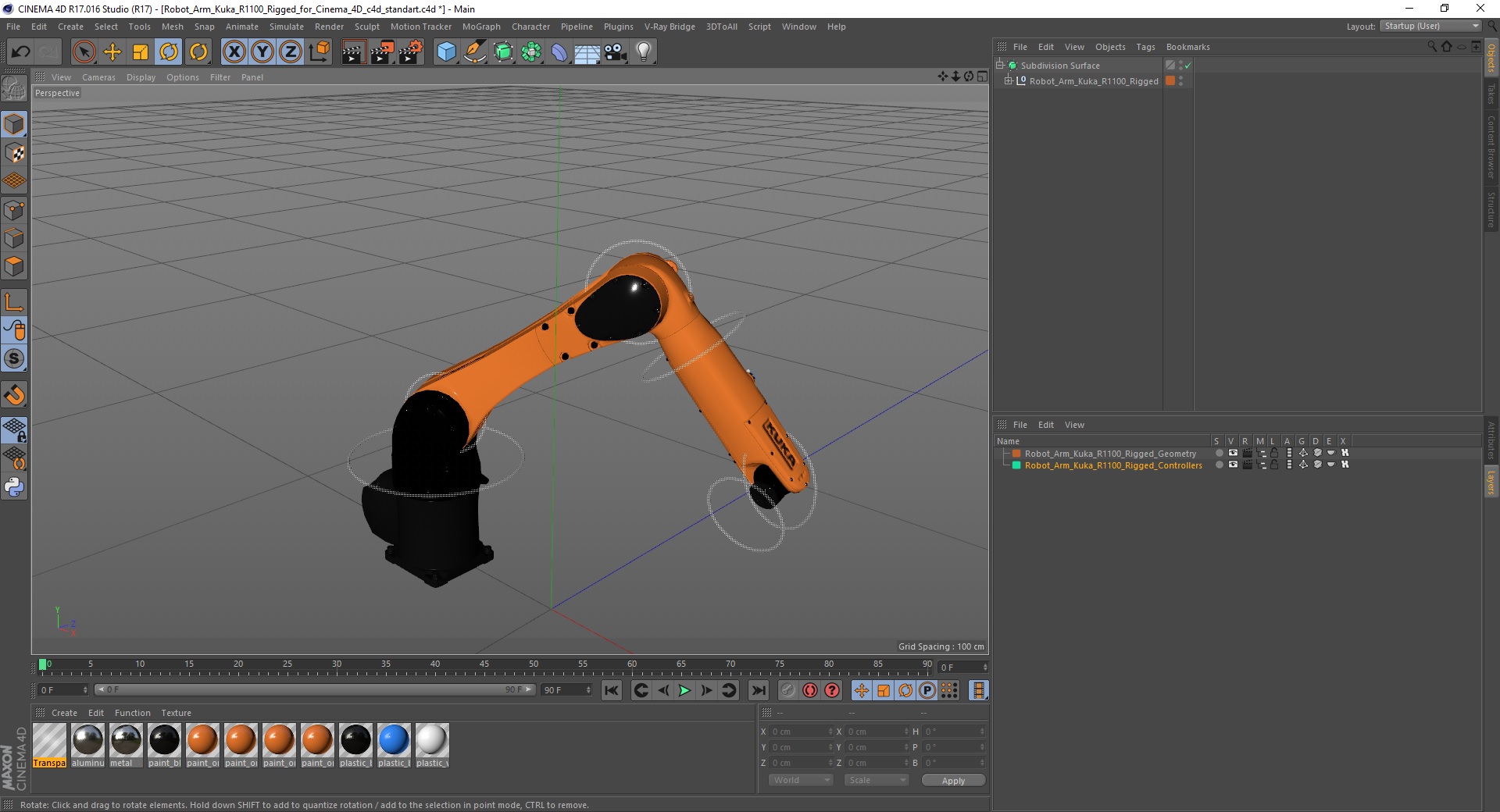The height and width of the screenshot is (812, 1500).
Task: Add a Cube primitive object
Action: click(x=446, y=52)
